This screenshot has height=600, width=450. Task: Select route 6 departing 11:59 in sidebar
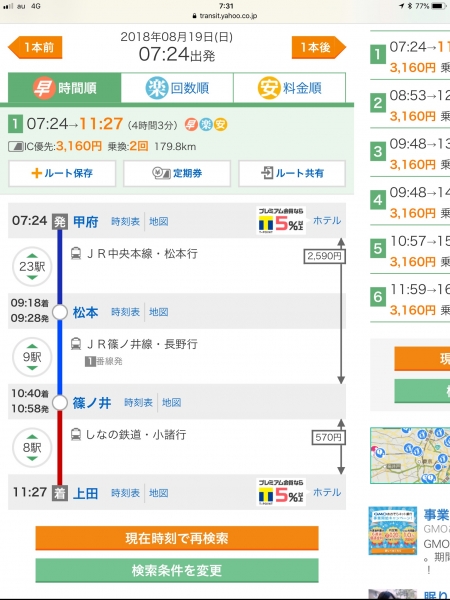coord(410,298)
